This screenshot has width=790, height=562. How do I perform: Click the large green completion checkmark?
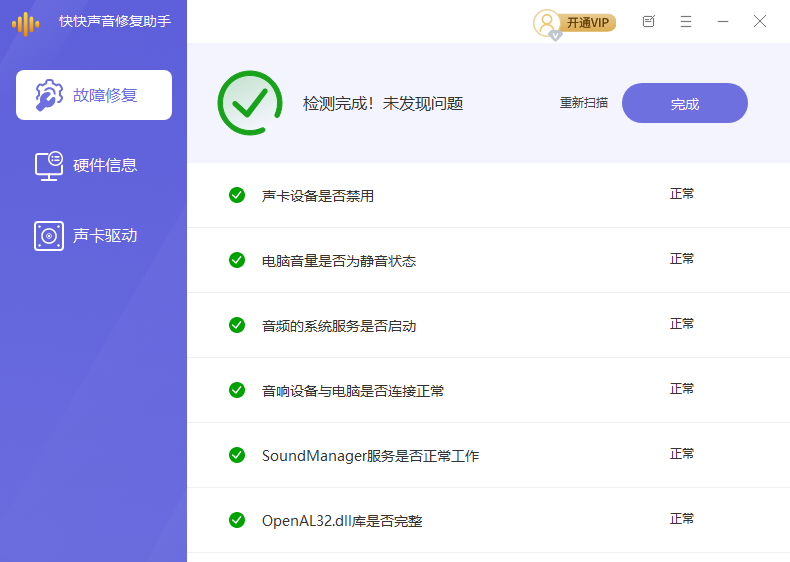click(x=249, y=103)
